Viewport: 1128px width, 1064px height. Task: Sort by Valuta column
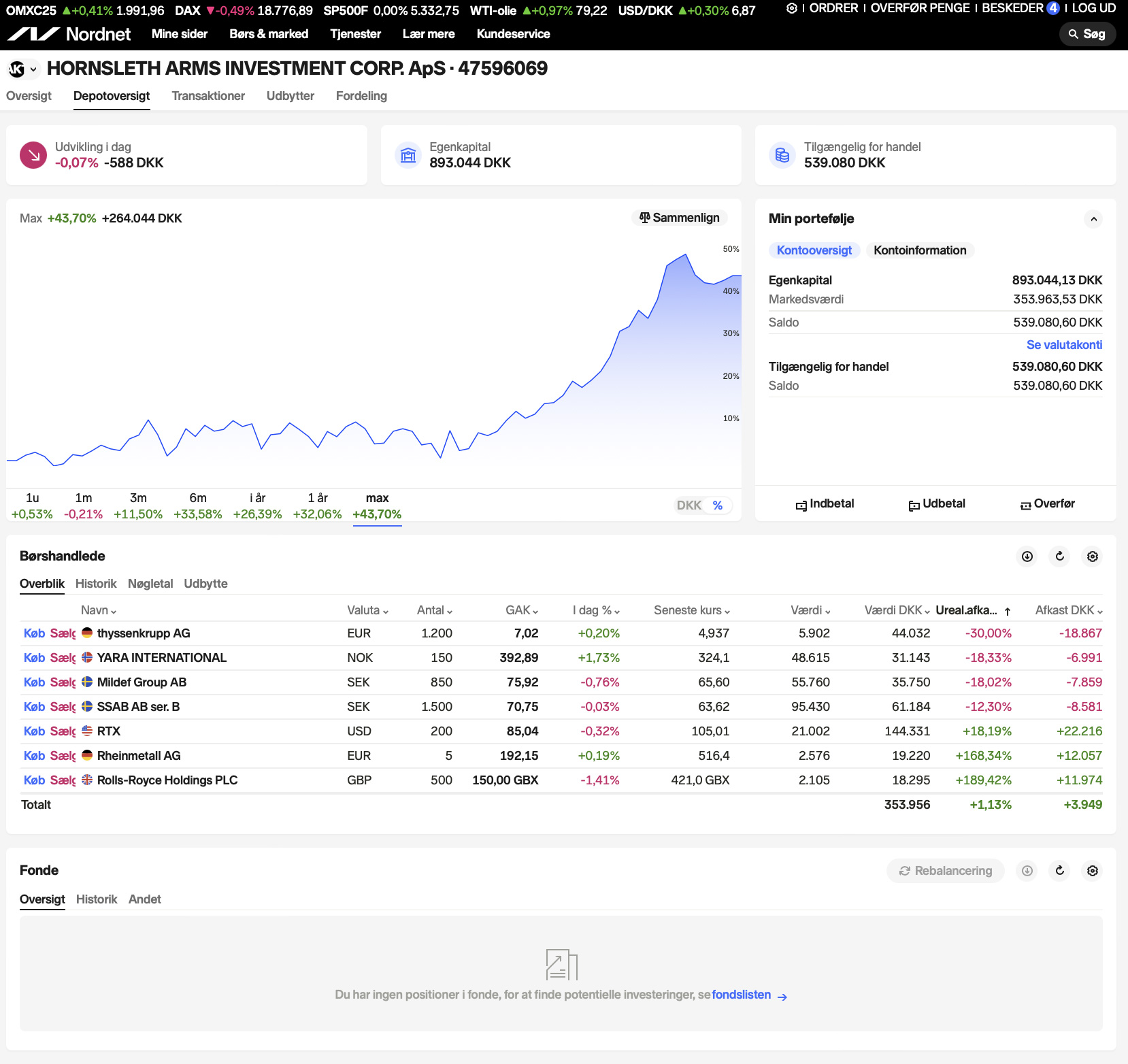[368, 610]
